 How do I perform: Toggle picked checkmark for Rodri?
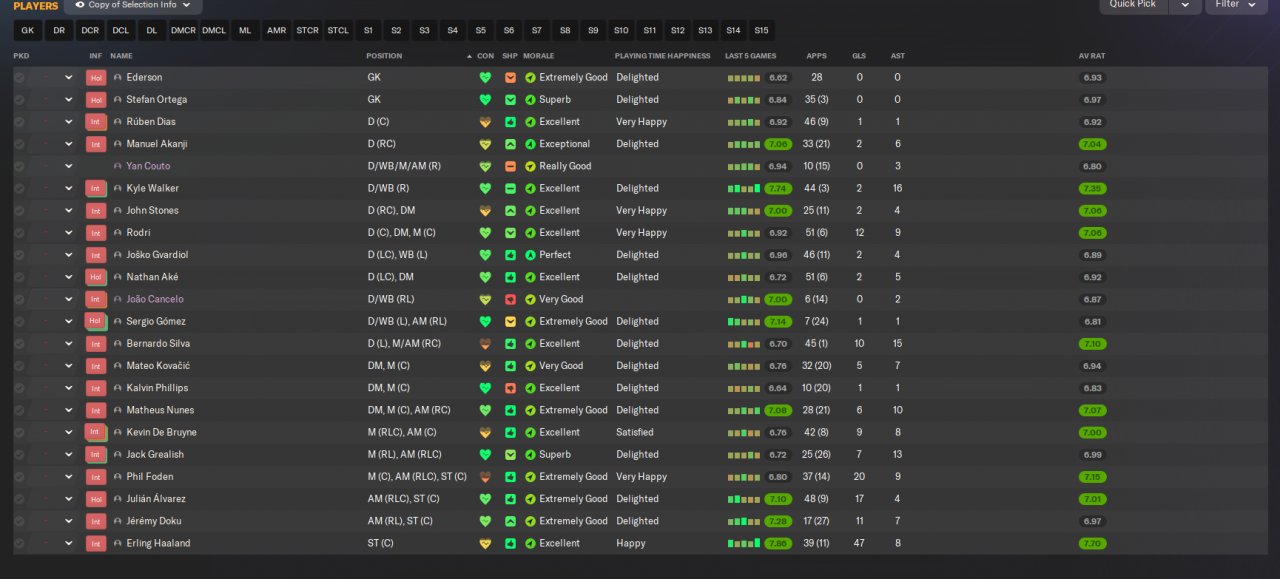19,233
